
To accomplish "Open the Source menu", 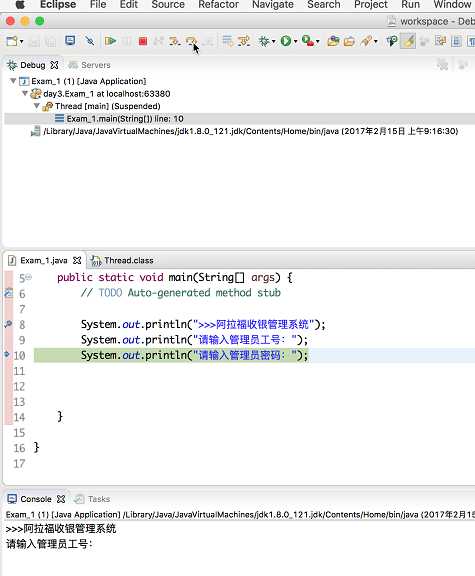I will (168, 4).
